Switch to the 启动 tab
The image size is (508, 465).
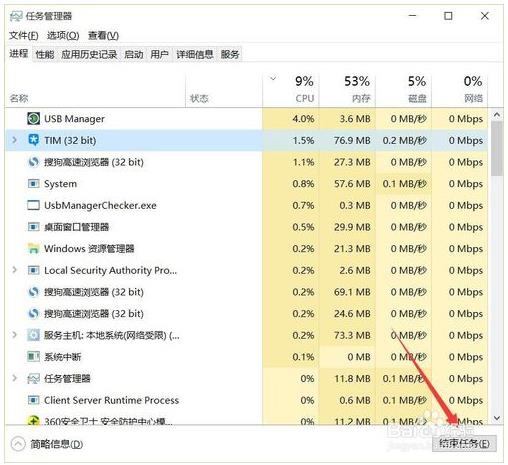(133, 54)
